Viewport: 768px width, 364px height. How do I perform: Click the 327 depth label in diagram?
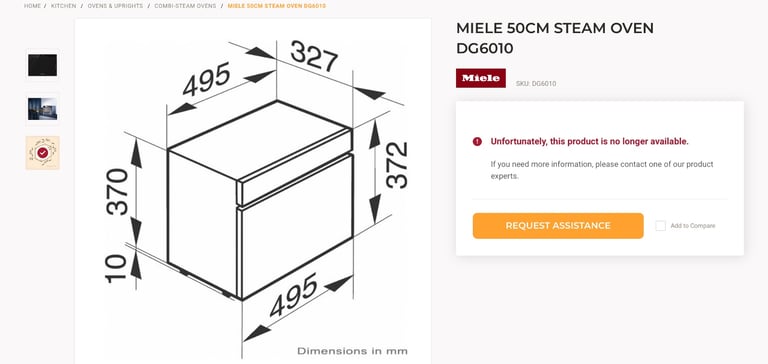tap(314, 56)
